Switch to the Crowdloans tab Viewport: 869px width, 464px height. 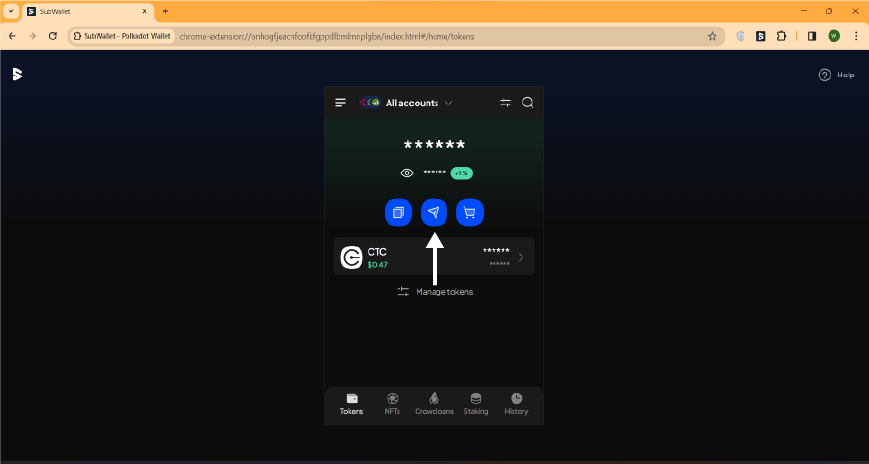point(434,404)
